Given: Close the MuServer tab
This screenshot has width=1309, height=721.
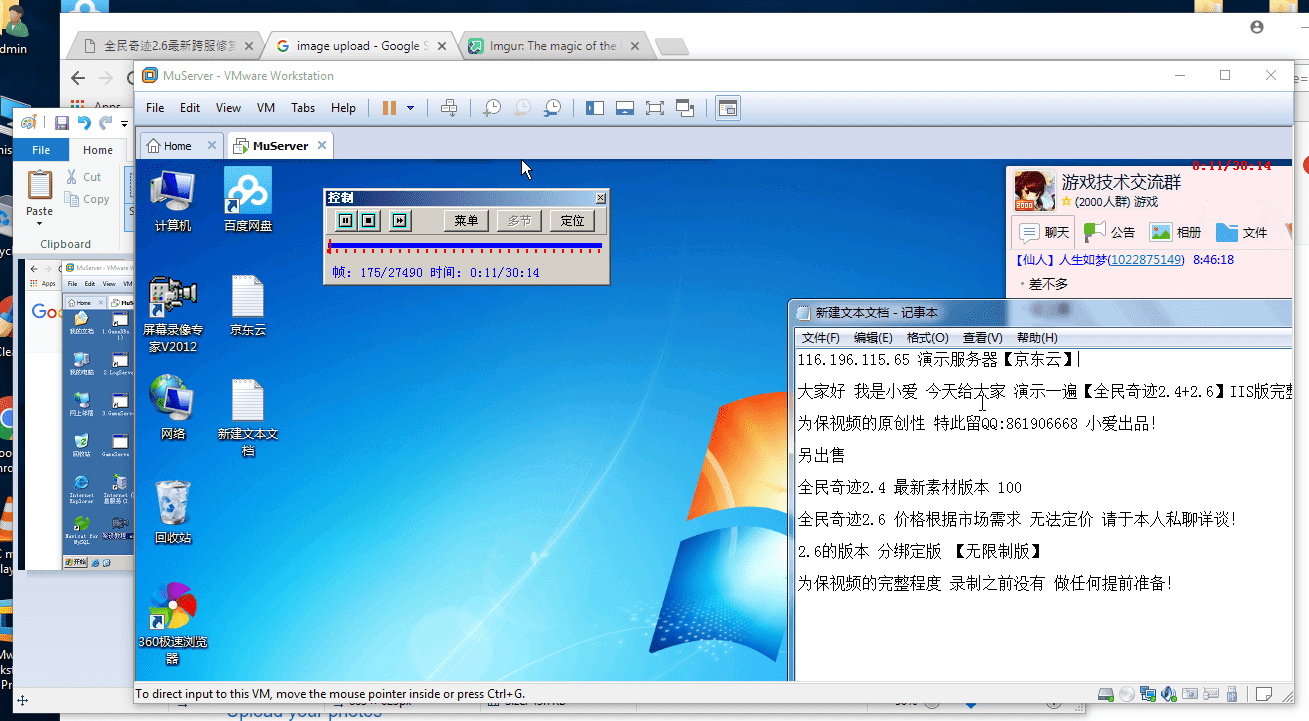Looking at the screenshot, I should (x=321, y=146).
